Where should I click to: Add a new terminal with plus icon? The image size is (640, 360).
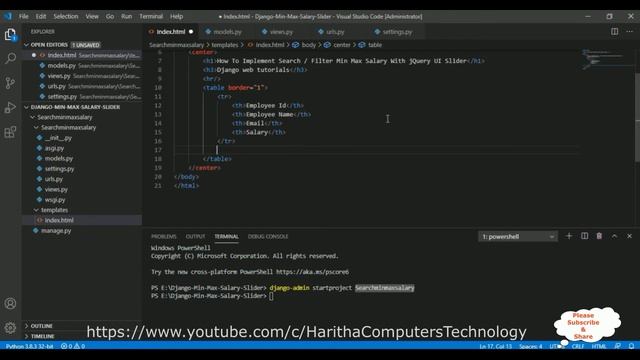569,236
